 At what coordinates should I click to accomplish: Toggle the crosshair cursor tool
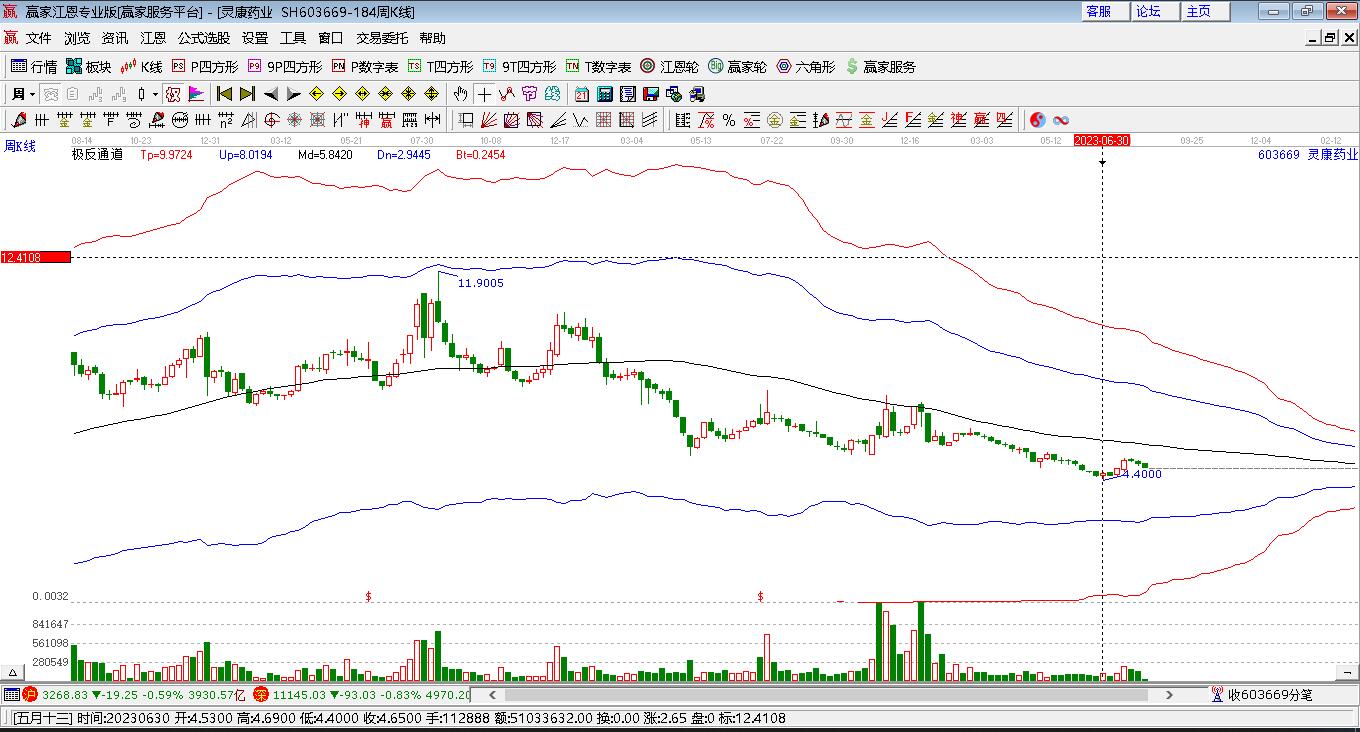(484, 94)
